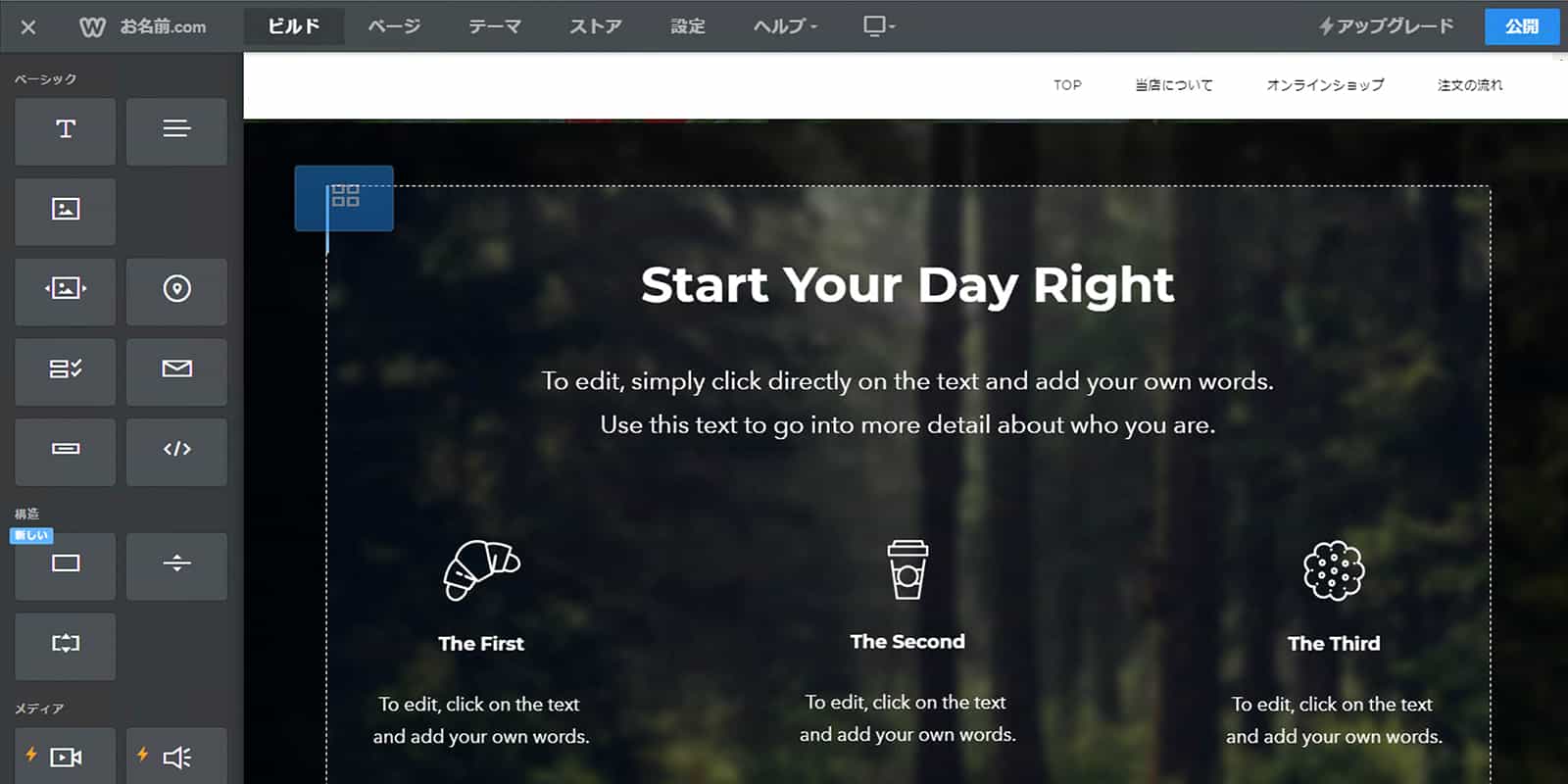Click the Start Your Day Right heading

[x=907, y=286]
